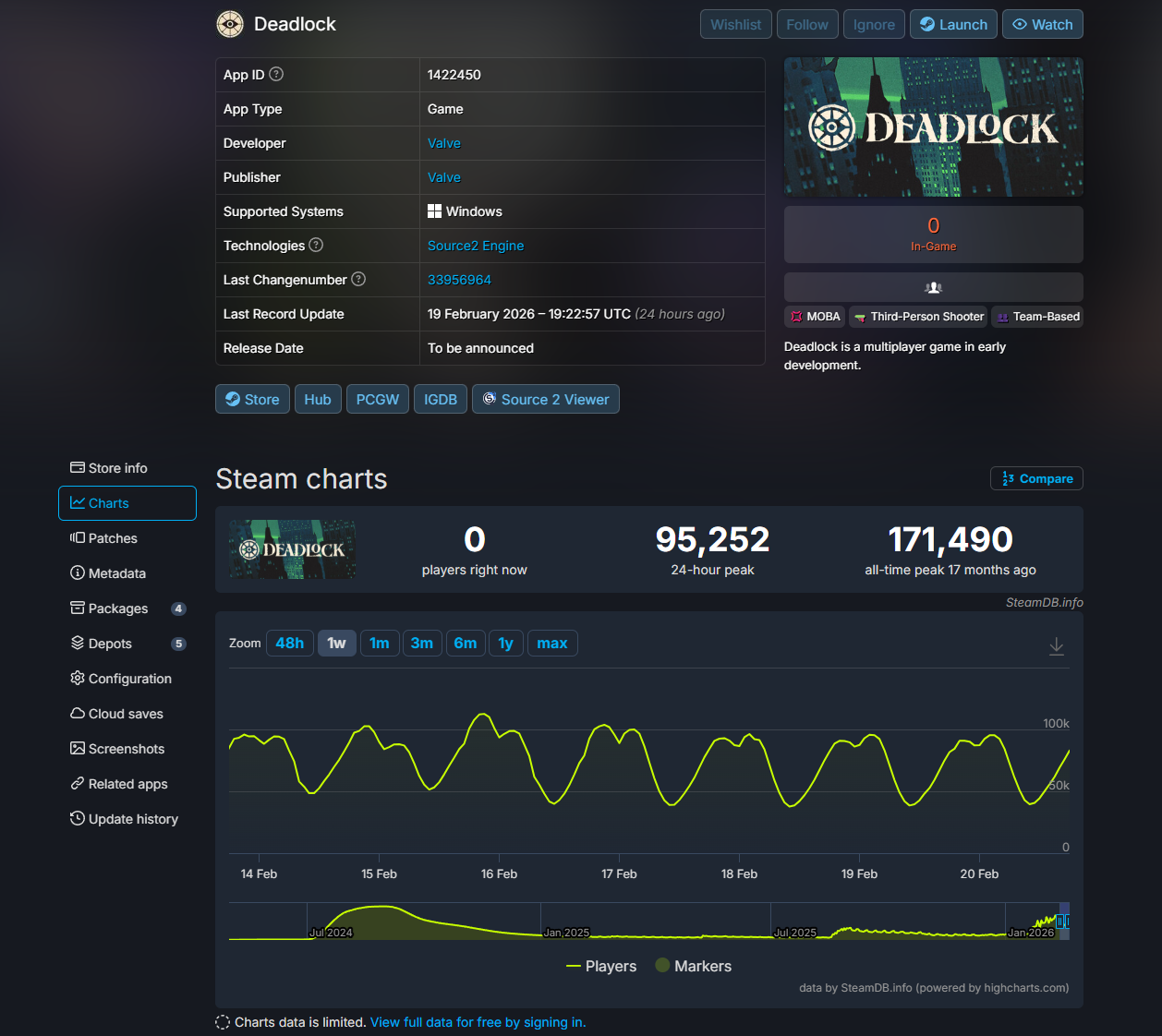Set chart zoom to 48h
Screen dimensions: 1162x1036
[x=290, y=643]
